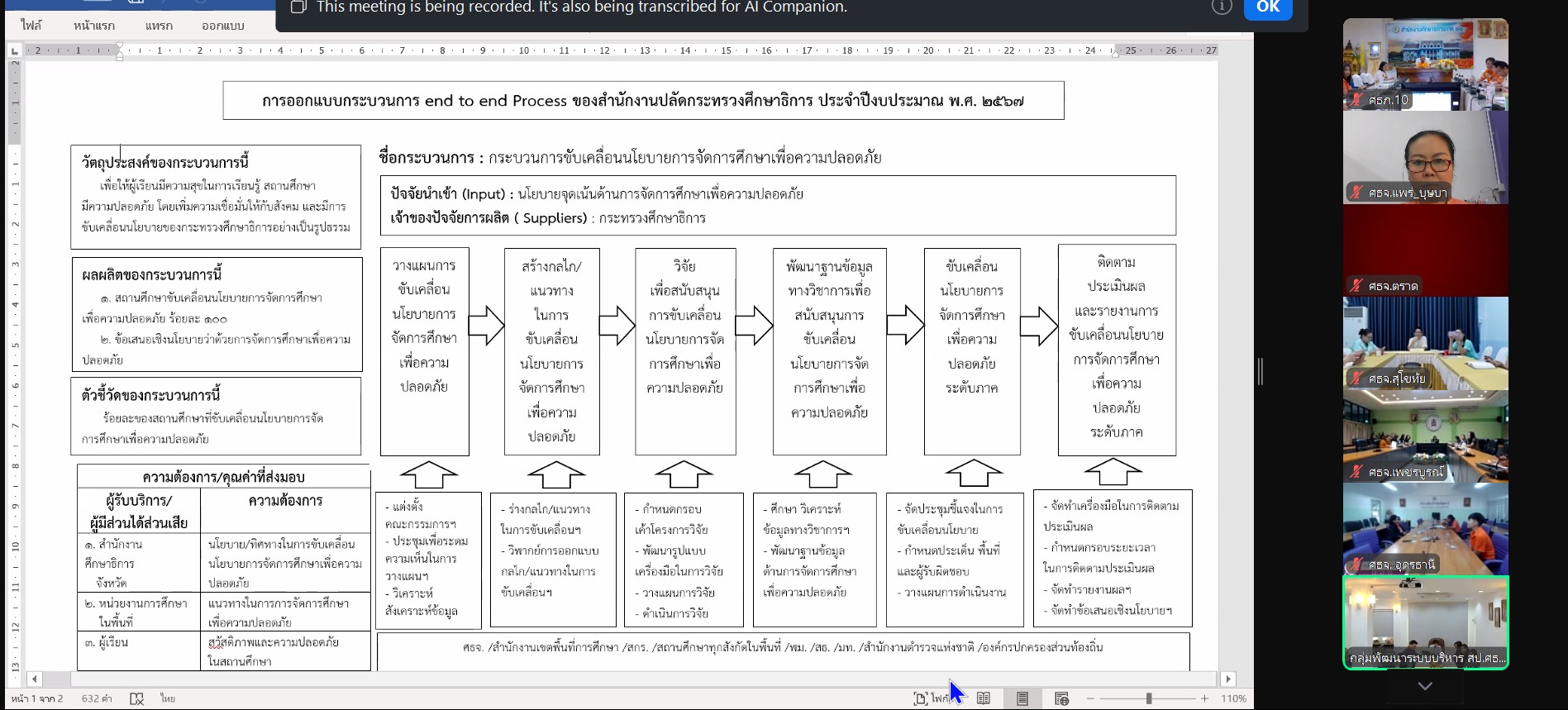Click the horizontal scrollbar right arrow
This screenshot has height=710, width=1568.
tap(1228, 679)
